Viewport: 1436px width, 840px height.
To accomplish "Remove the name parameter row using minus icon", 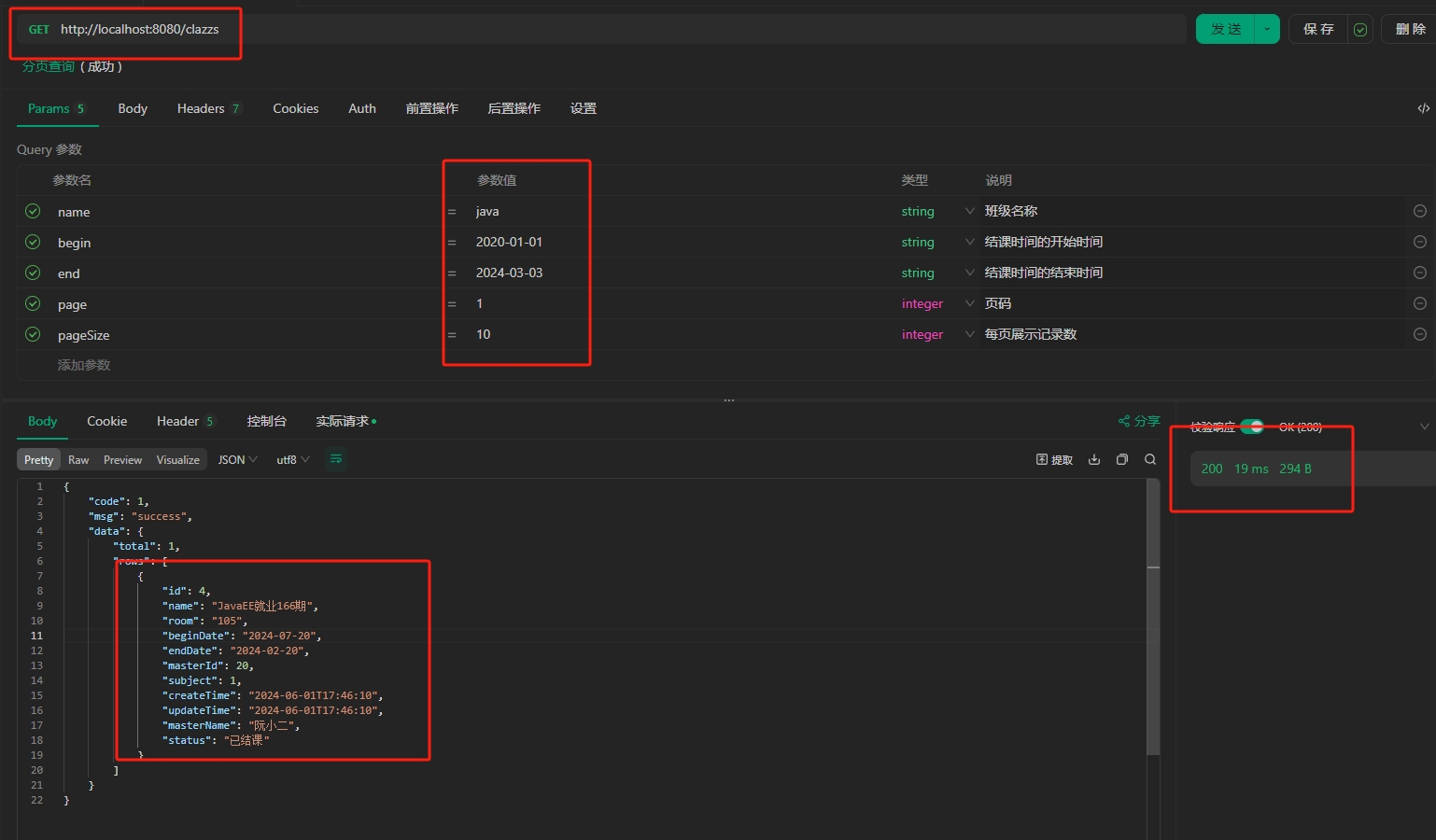I will [x=1419, y=211].
